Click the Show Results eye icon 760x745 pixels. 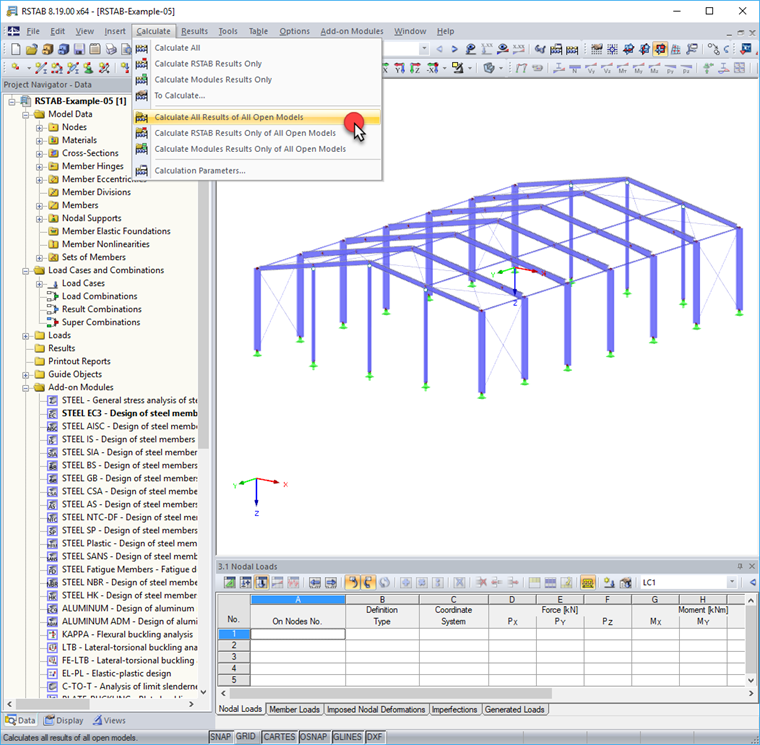click(503, 49)
